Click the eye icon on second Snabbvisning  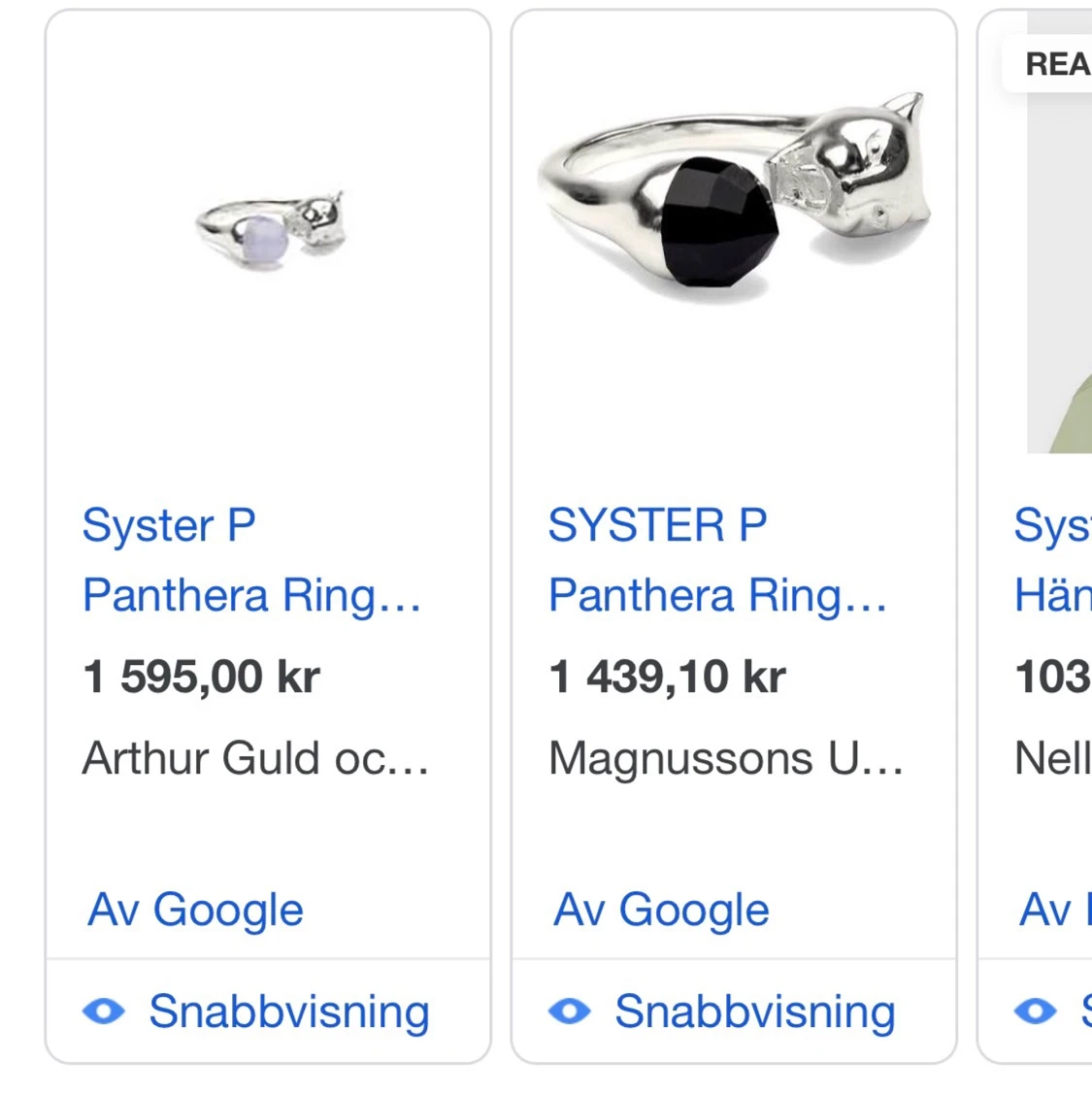(573, 1010)
